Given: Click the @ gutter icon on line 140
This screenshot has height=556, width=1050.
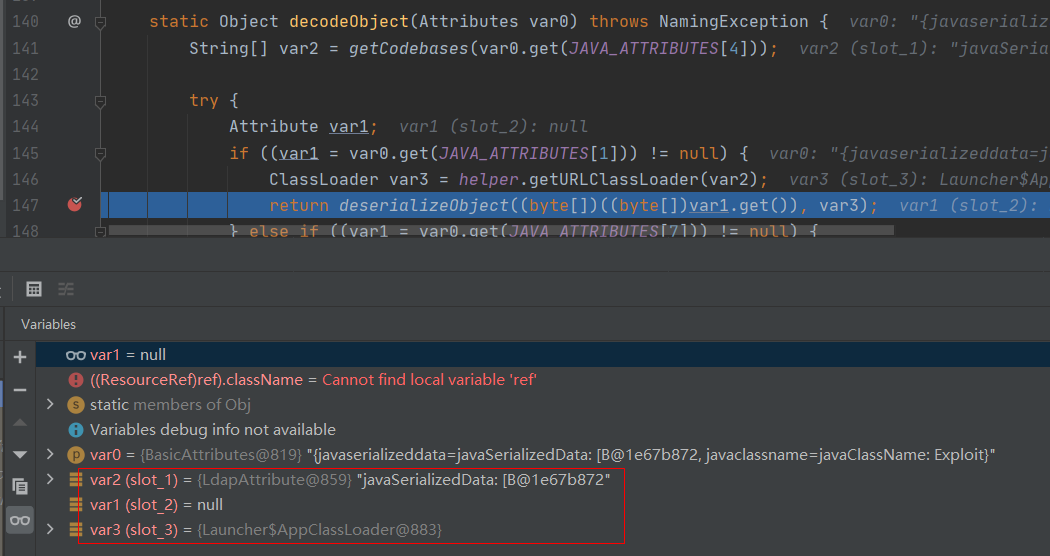Looking at the screenshot, I should [x=74, y=21].
